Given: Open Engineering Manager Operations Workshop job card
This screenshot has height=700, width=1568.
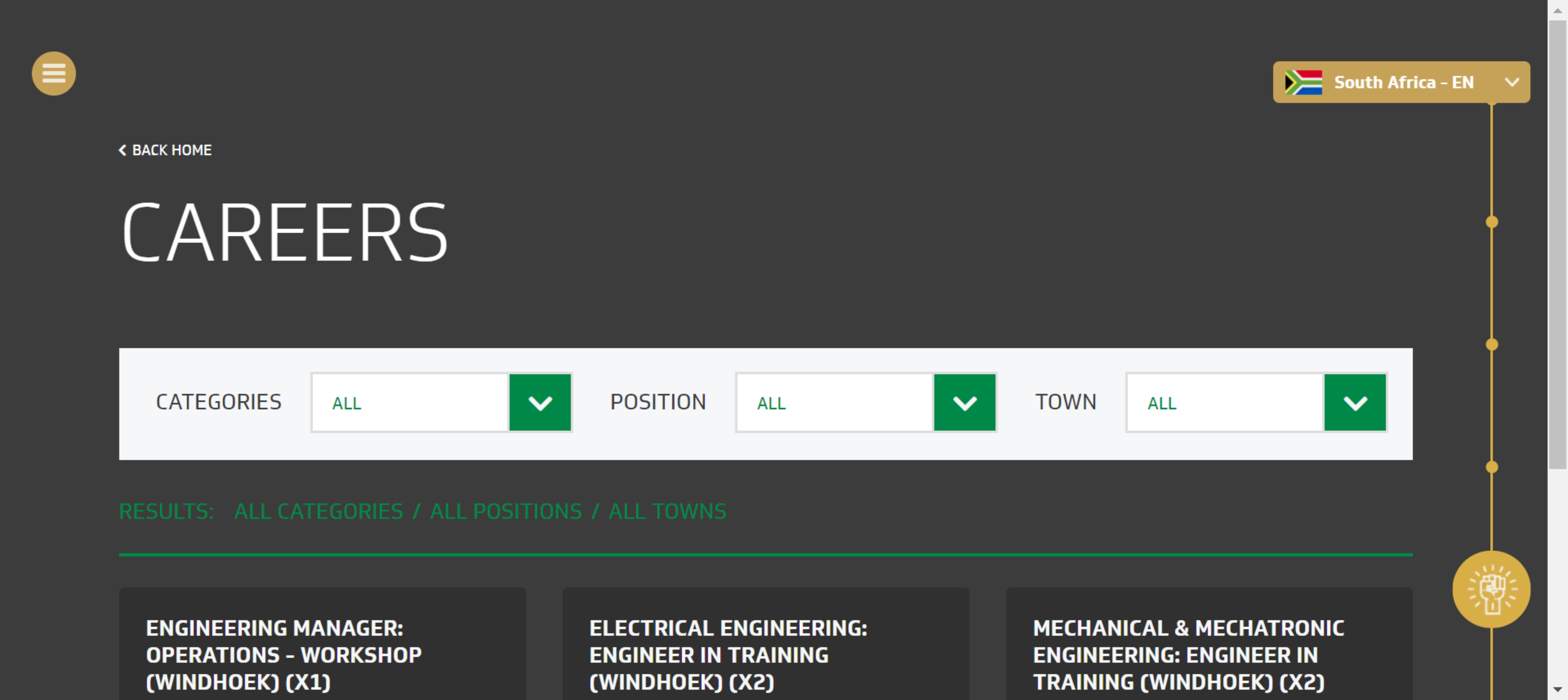Looking at the screenshot, I should 284,654.
